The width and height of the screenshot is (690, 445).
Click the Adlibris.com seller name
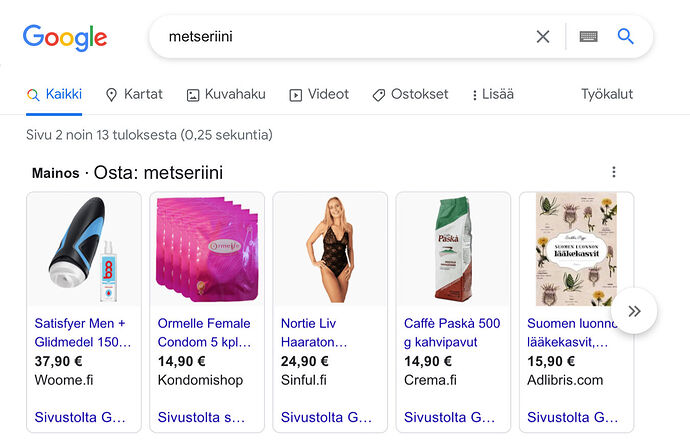pos(565,380)
